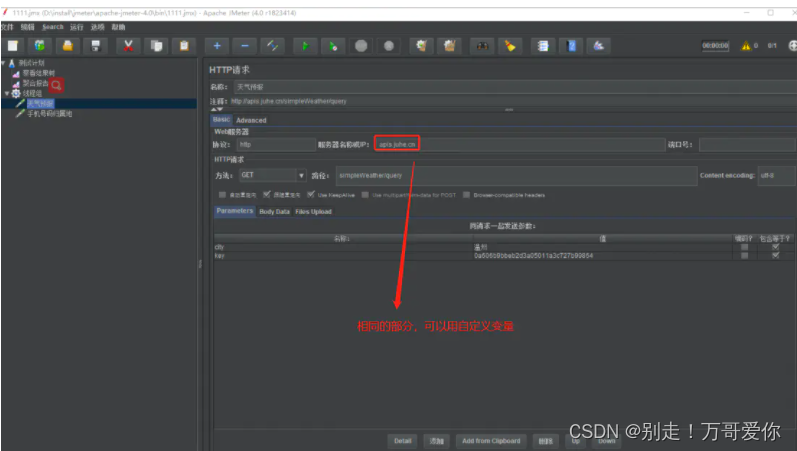The image size is (797, 451).
Task: Switch to the Basic tab
Action: click(221, 119)
